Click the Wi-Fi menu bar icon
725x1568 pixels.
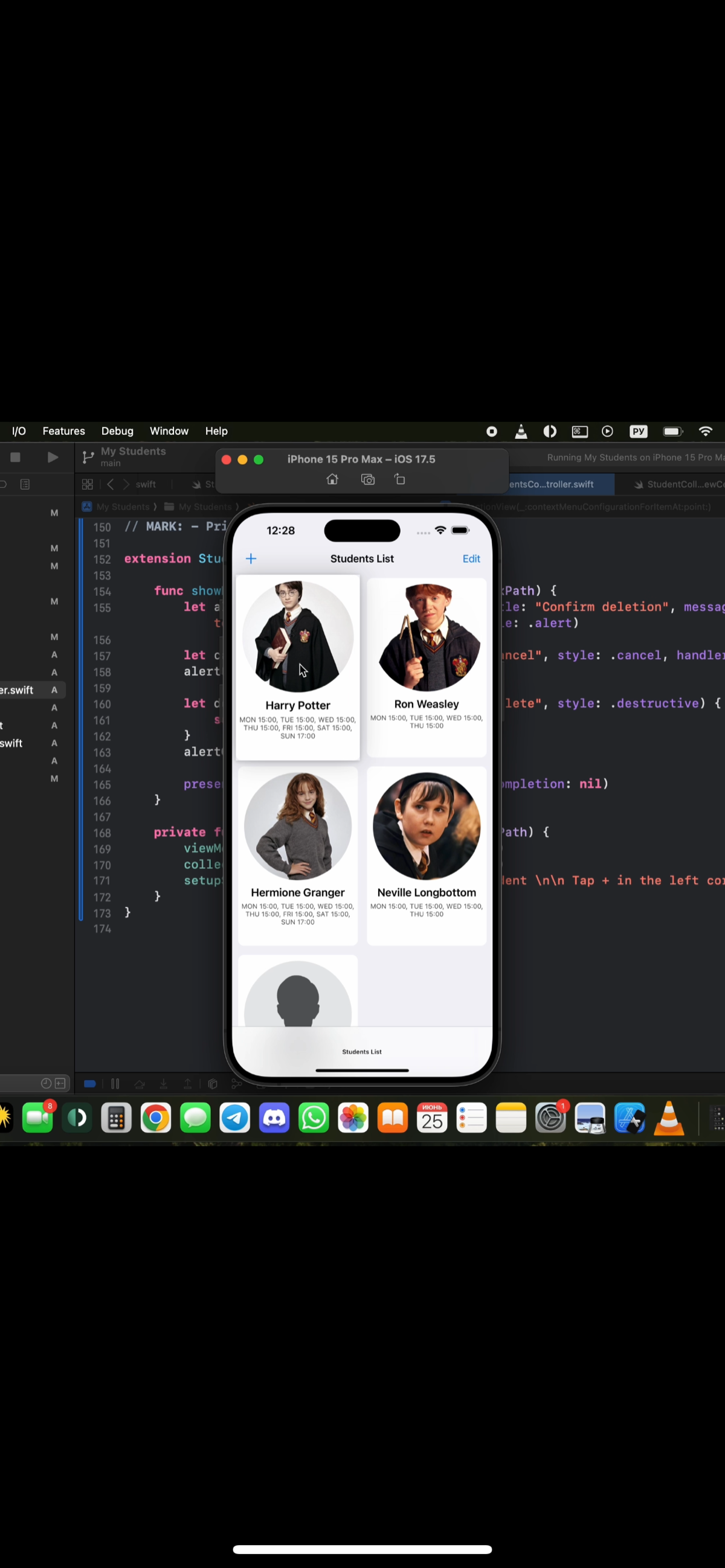tap(706, 431)
